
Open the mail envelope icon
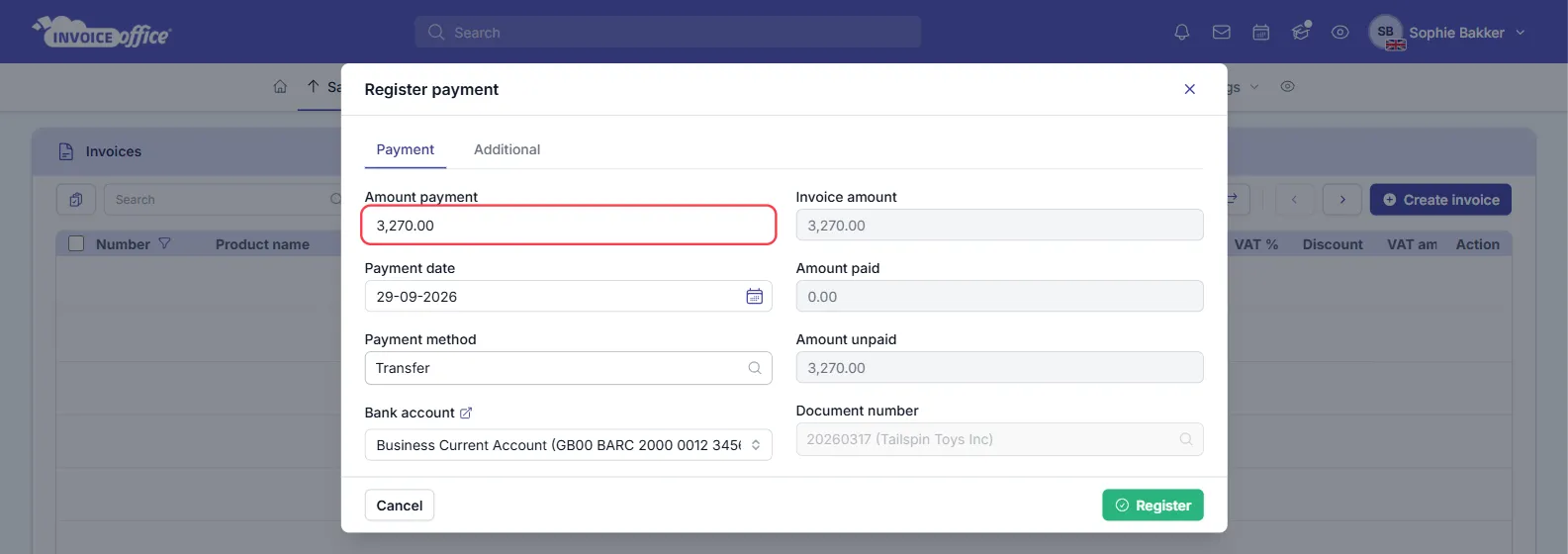point(1222,33)
